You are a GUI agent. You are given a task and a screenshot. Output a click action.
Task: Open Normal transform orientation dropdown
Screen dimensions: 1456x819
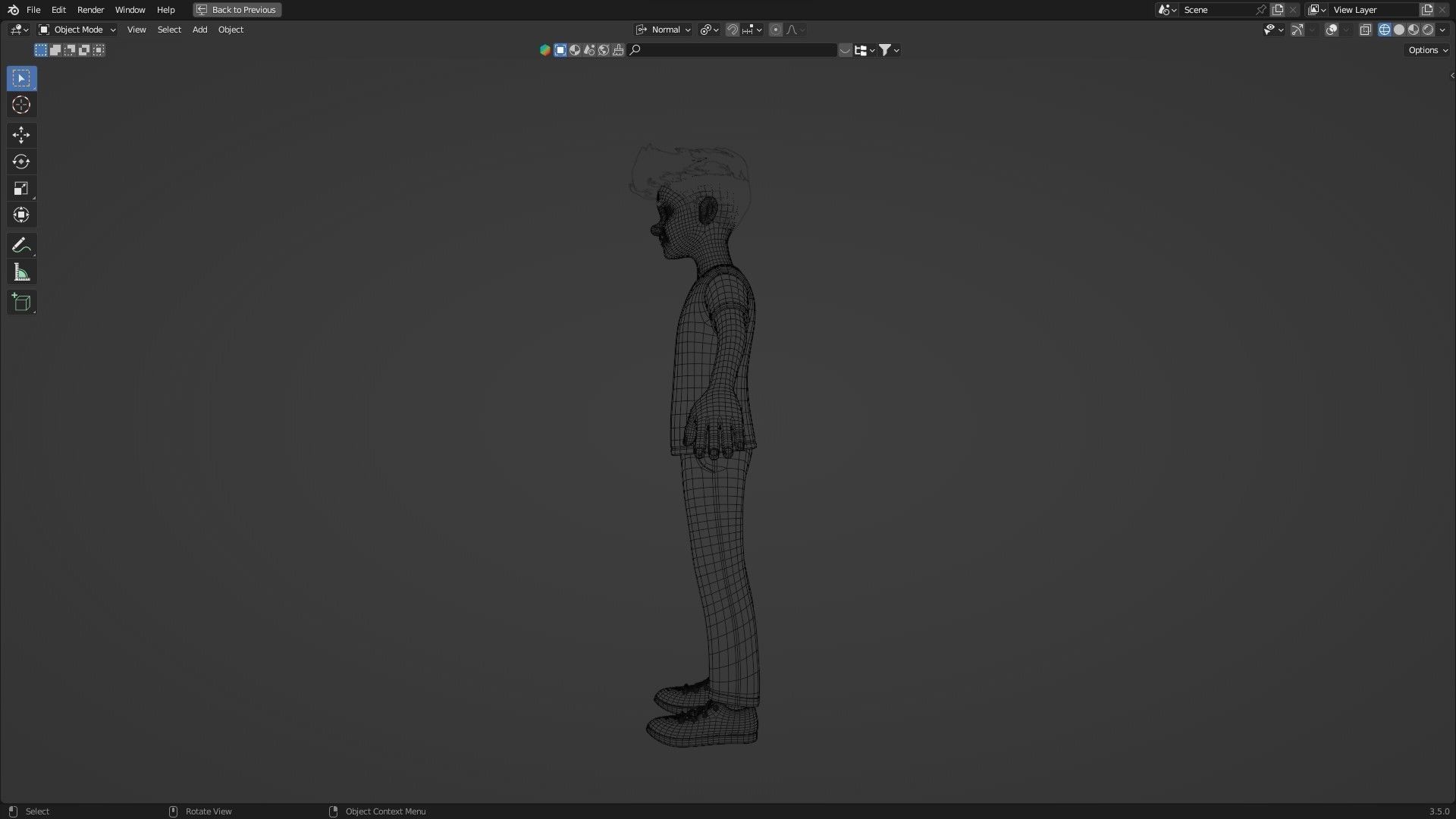664,30
